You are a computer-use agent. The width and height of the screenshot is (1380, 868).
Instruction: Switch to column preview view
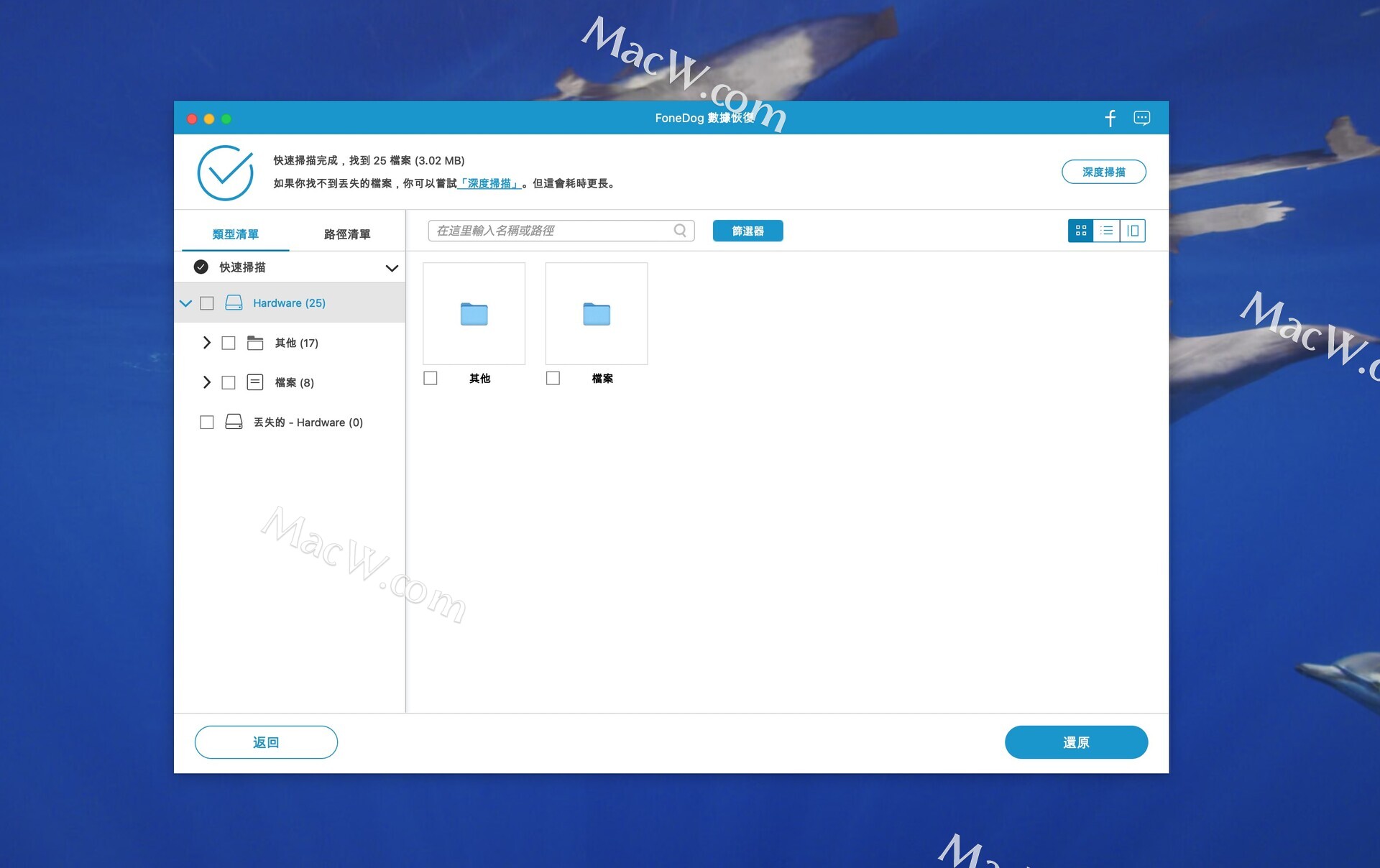tap(1133, 231)
